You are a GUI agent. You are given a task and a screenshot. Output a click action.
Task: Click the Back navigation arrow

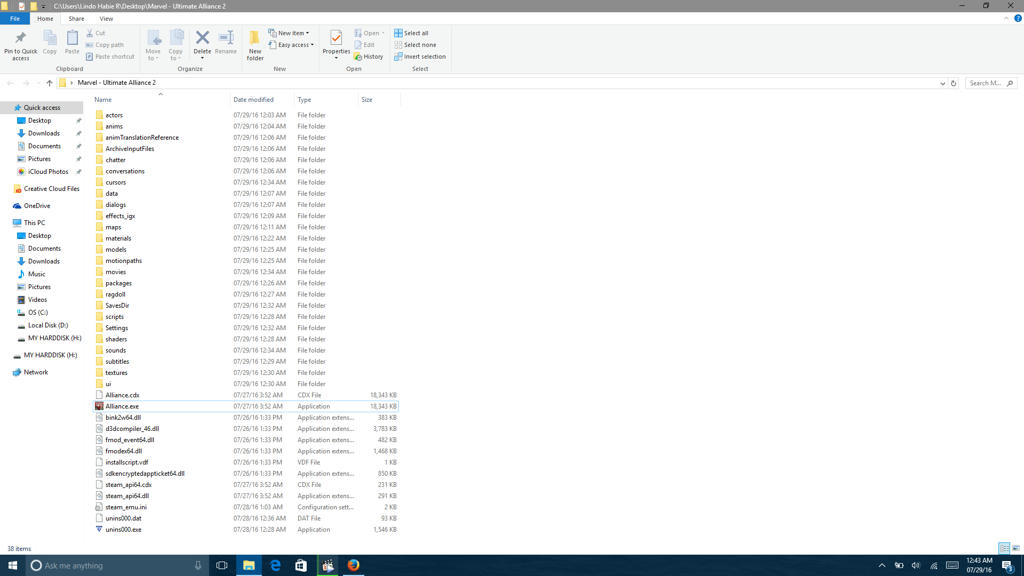[10, 83]
